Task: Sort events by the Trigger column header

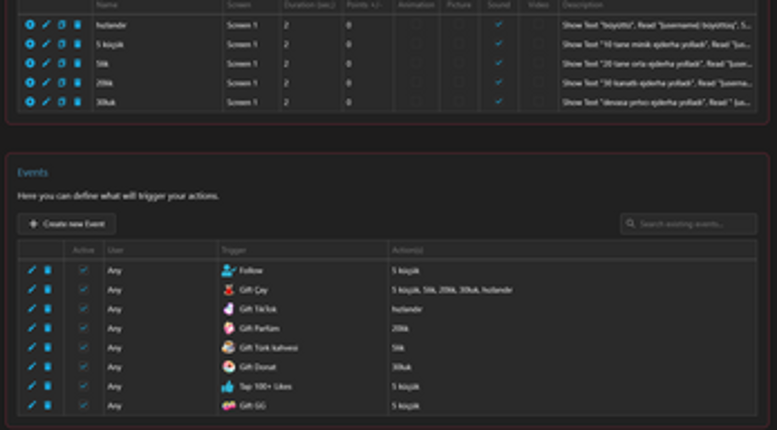Action: 234,250
